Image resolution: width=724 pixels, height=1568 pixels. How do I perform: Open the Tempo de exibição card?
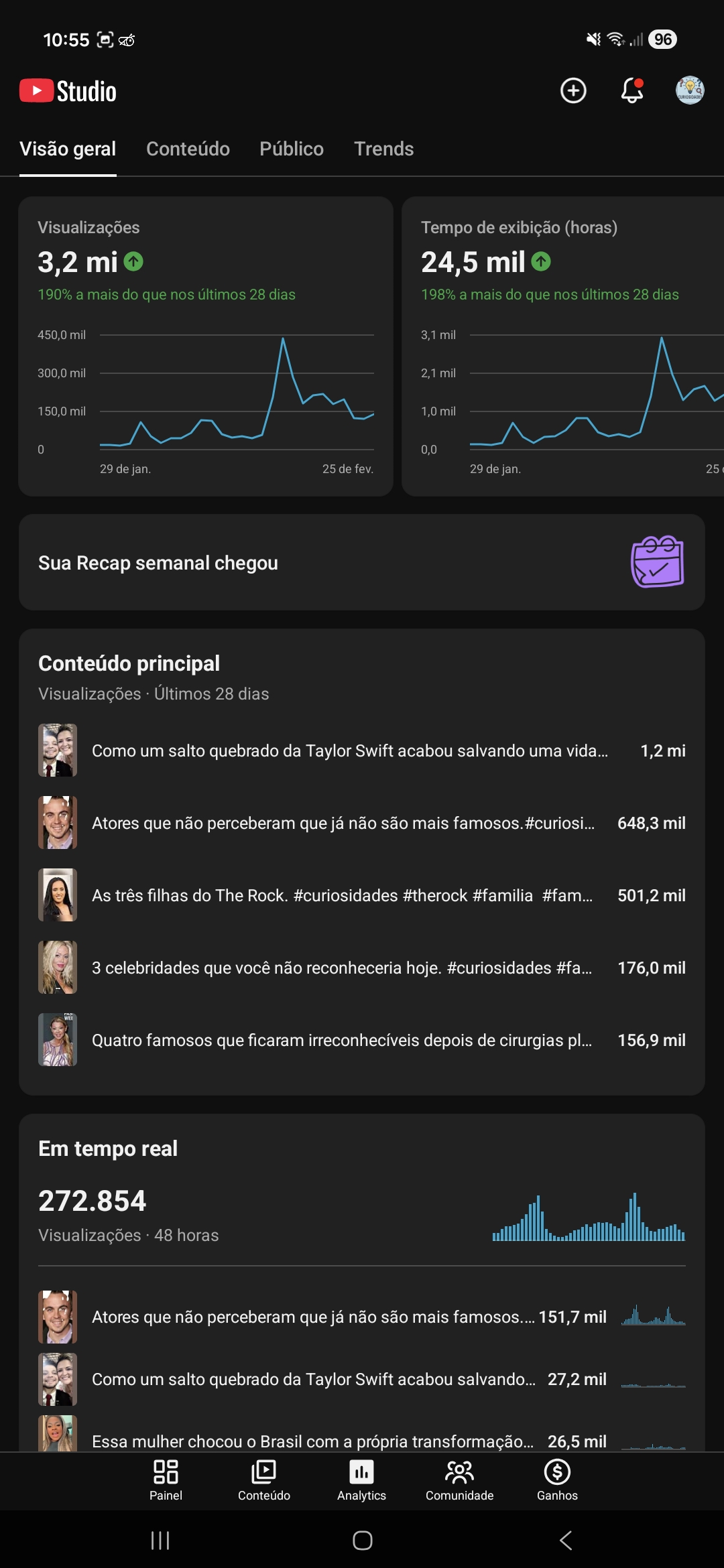point(563,346)
